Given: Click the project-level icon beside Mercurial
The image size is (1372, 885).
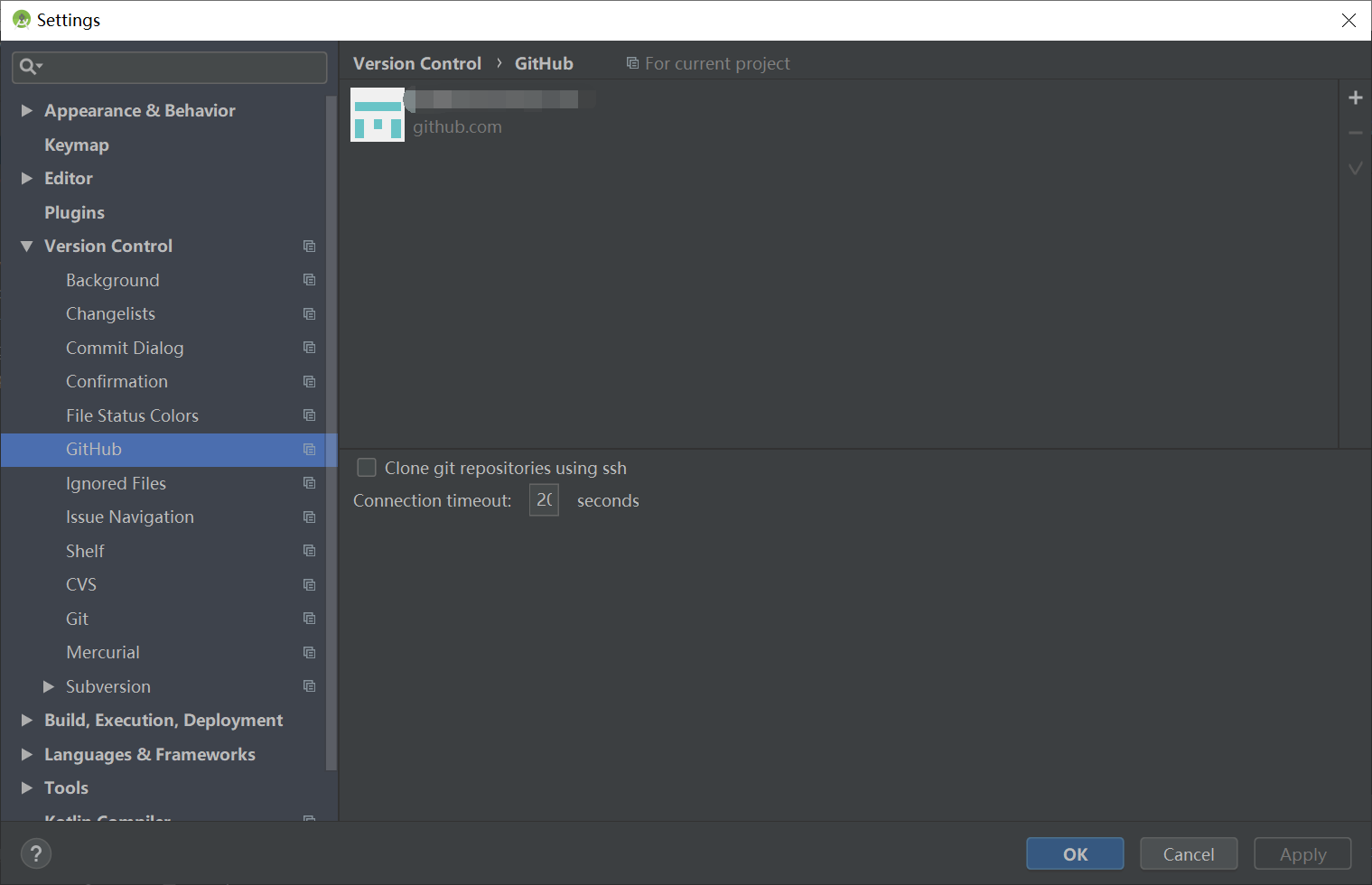Looking at the screenshot, I should point(309,653).
